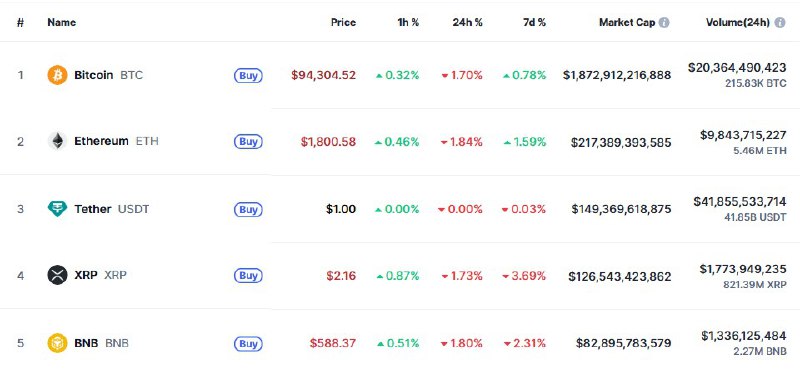
Task: View Bitcoin market cap value $1,872,912,216,888
Action: [617, 76]
